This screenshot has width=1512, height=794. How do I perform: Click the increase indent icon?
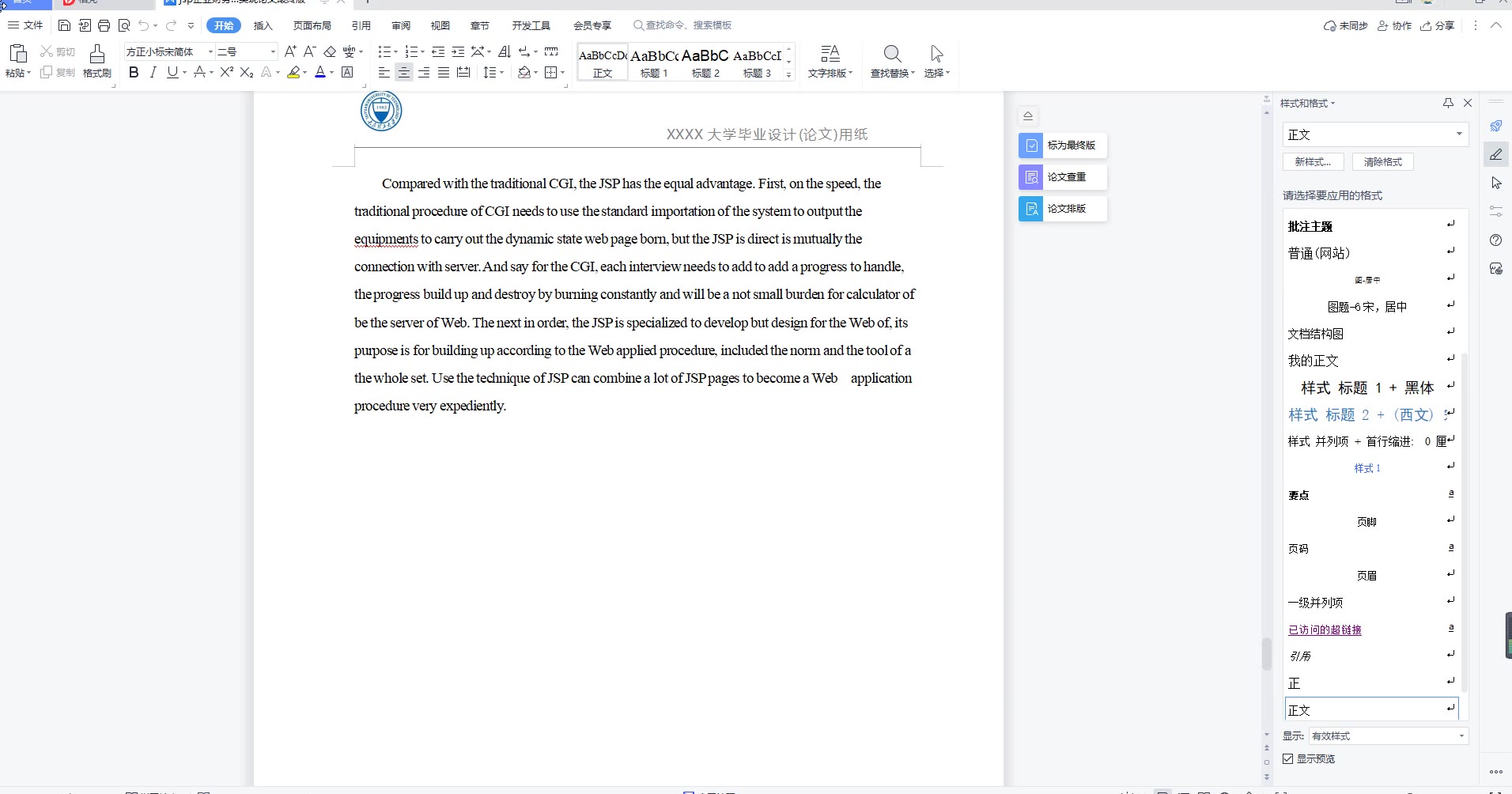pos(458,51)
